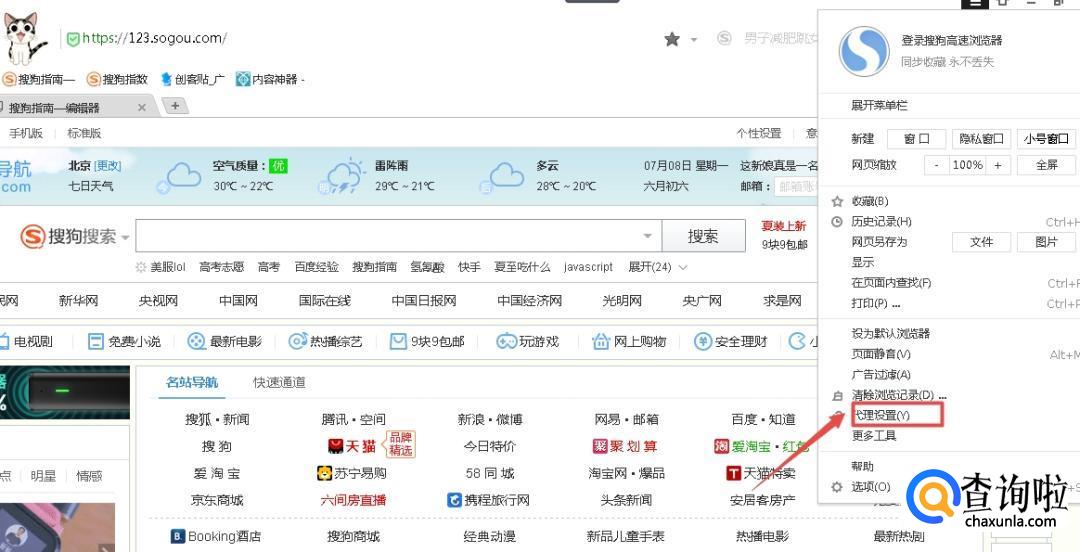
Task: Open Booking酒店 link
Action: pyautogui.click(x=216, y=536)
